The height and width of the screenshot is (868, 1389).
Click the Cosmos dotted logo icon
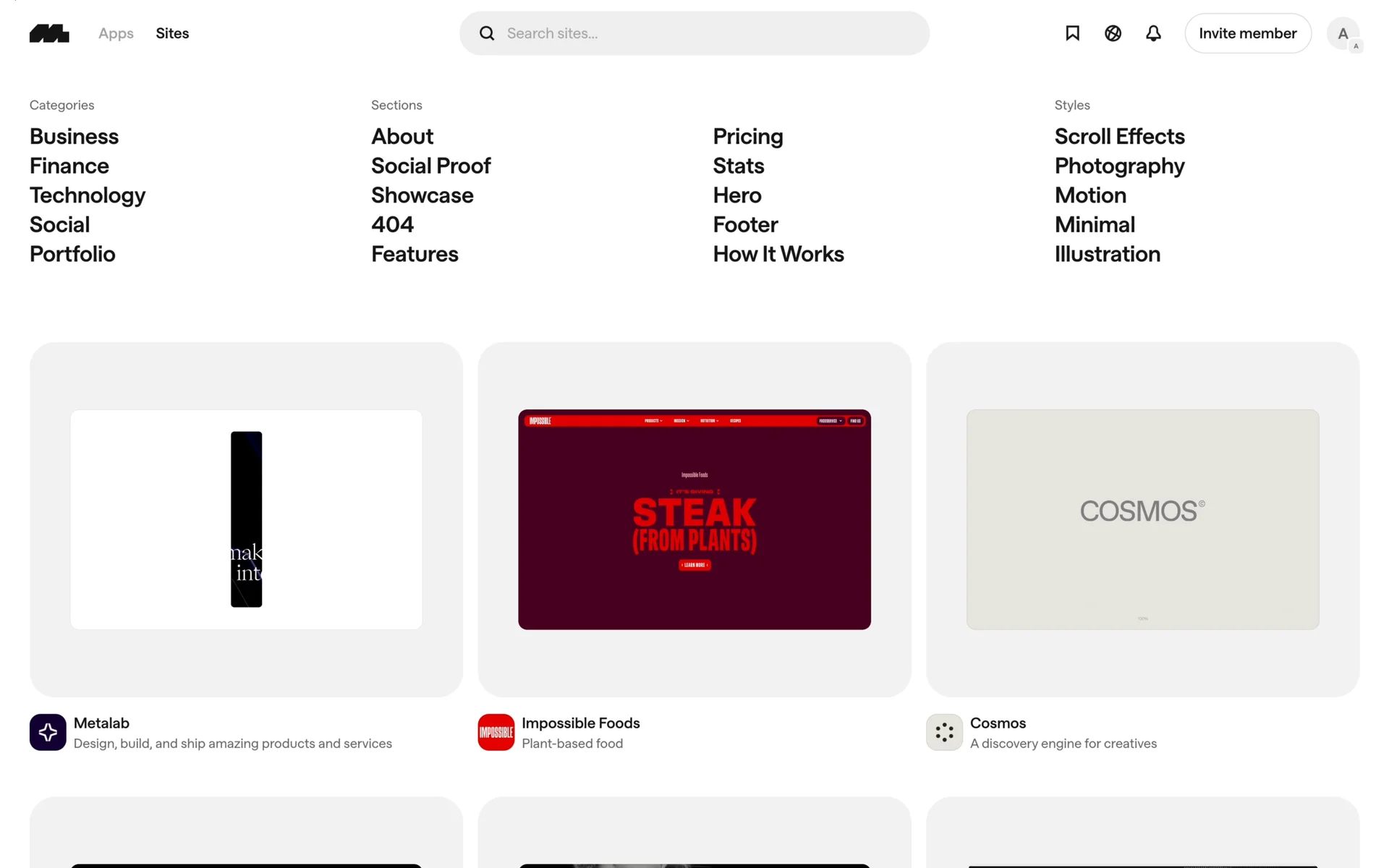coord(944,732)
